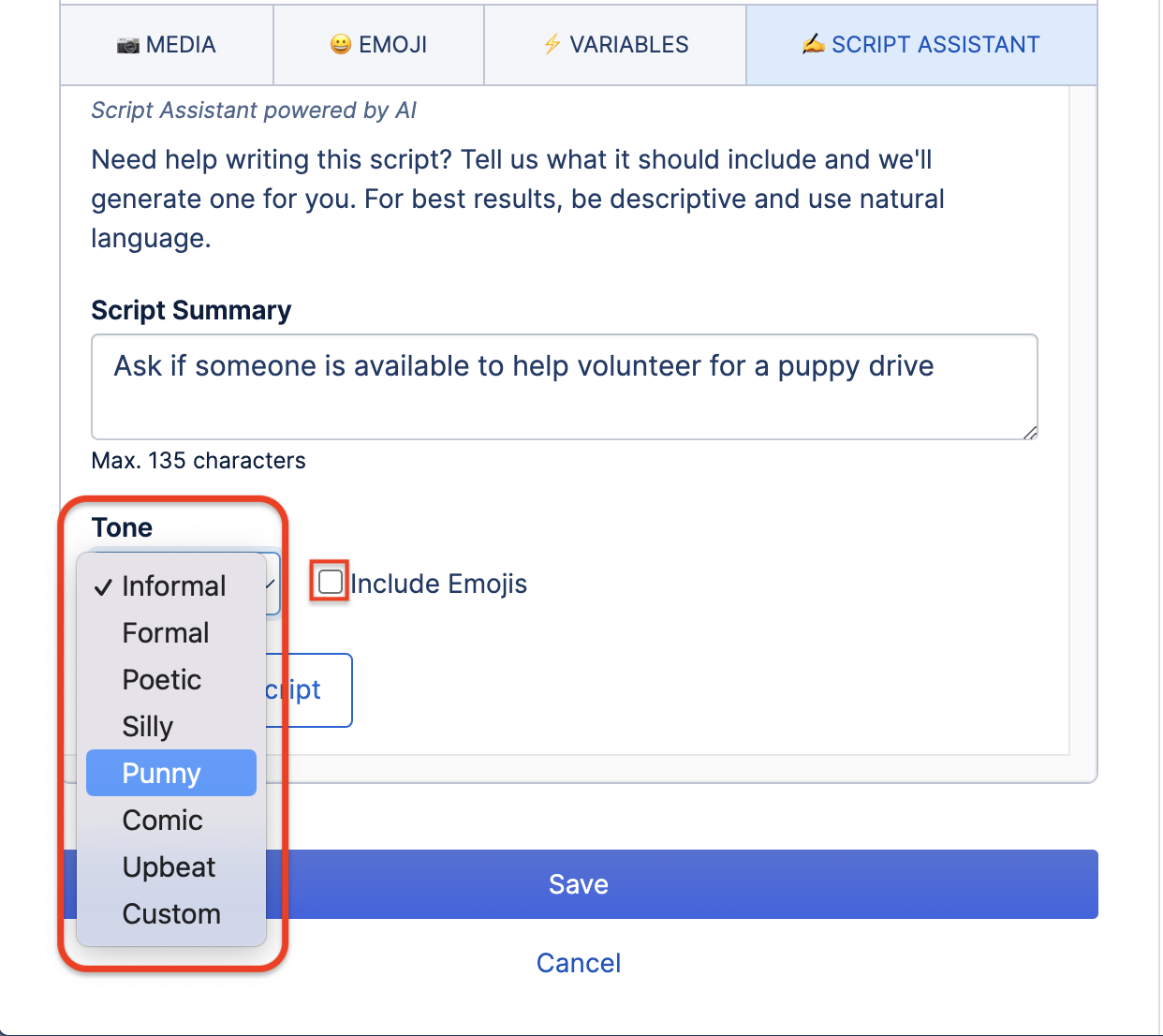Pick the Silly tone option
The height and width of the screenshot is (1036, 1163).
147,726
